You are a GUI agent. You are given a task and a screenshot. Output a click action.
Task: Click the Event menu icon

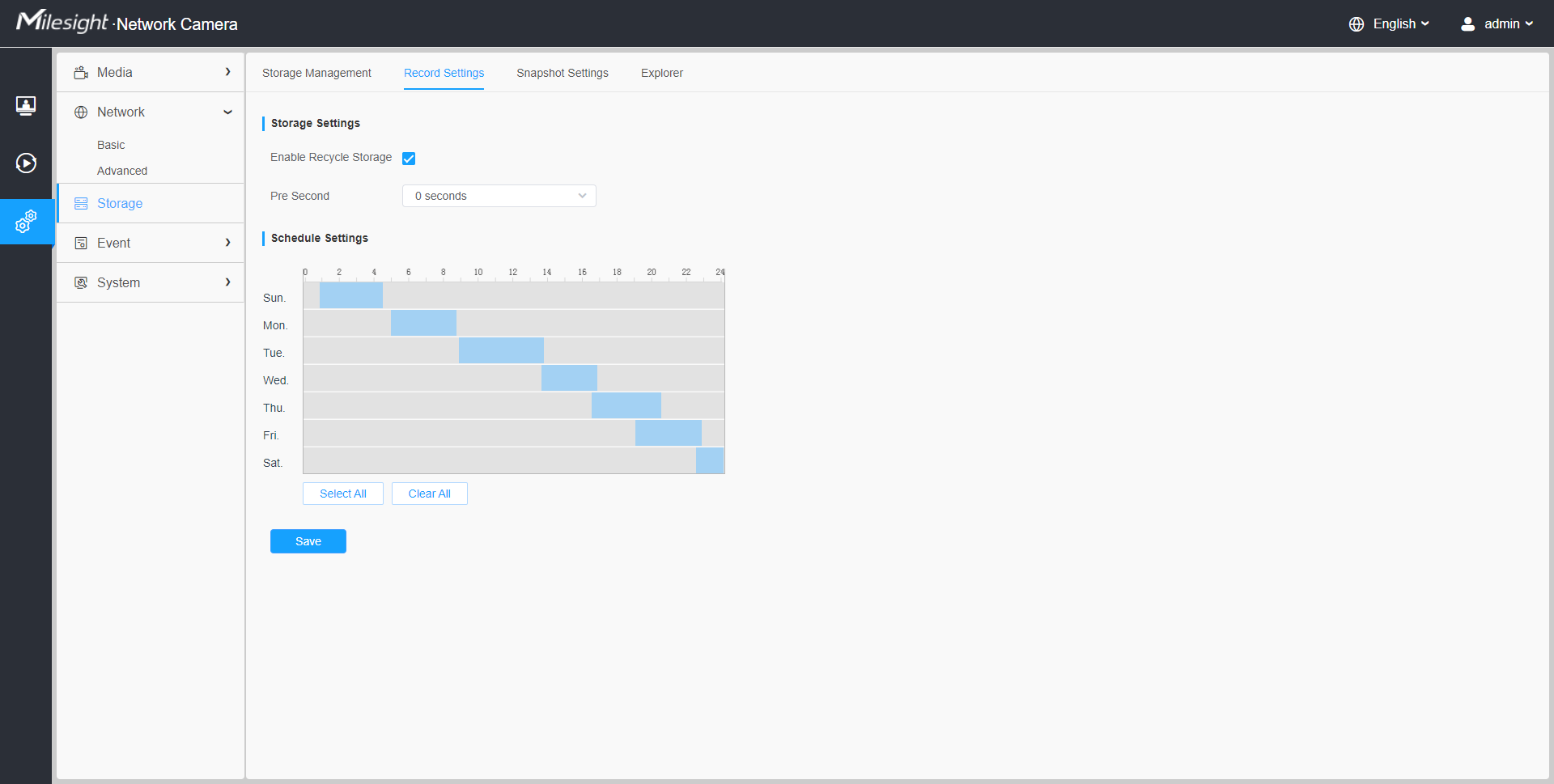pos(81,244)
